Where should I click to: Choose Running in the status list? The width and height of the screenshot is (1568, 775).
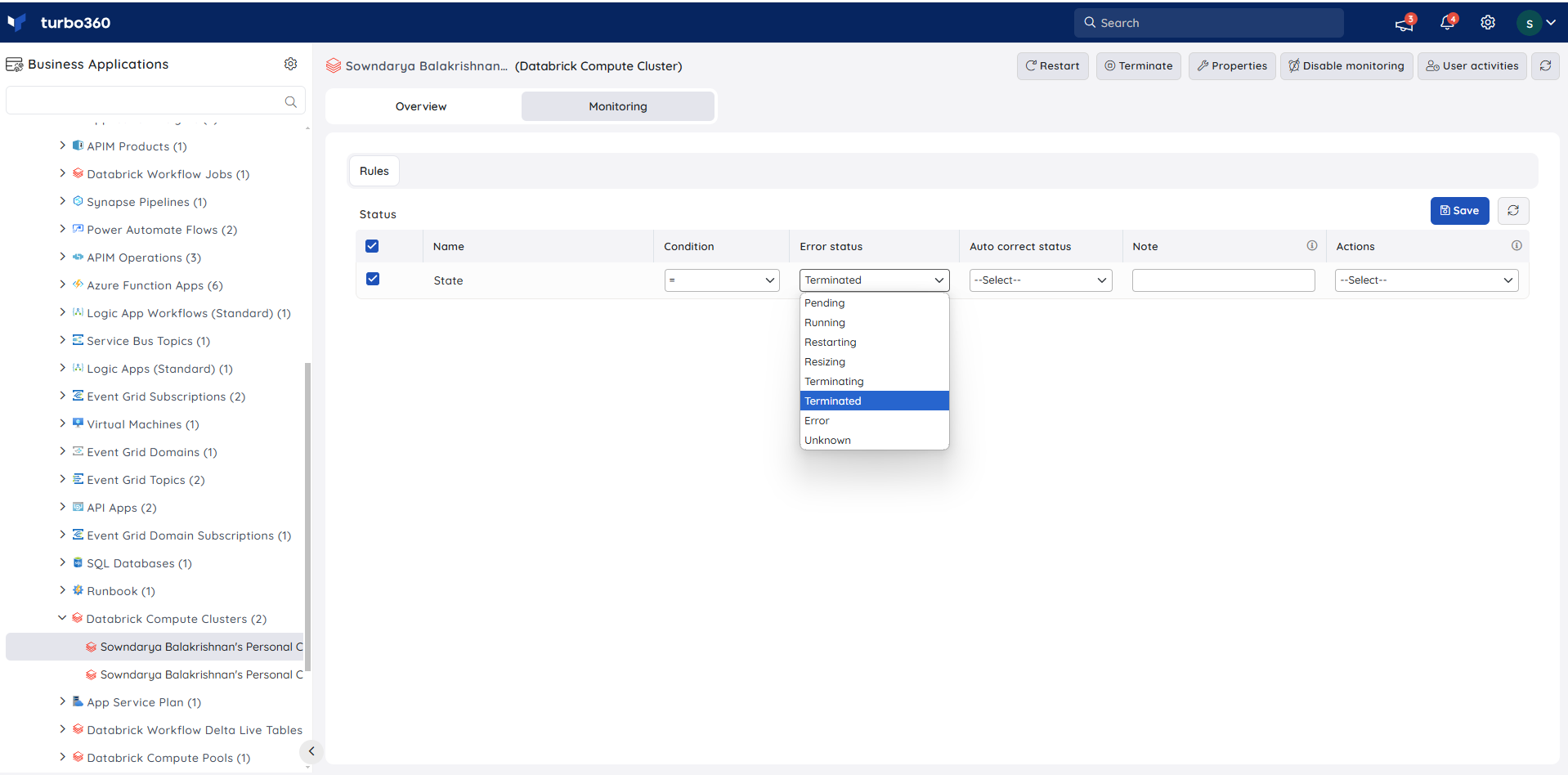(x=874, y=322)
